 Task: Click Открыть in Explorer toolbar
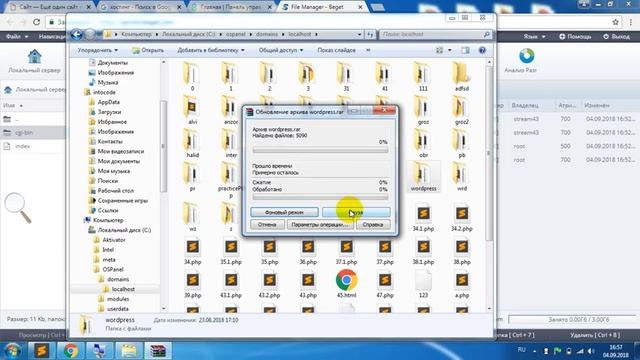click(148, 50)
